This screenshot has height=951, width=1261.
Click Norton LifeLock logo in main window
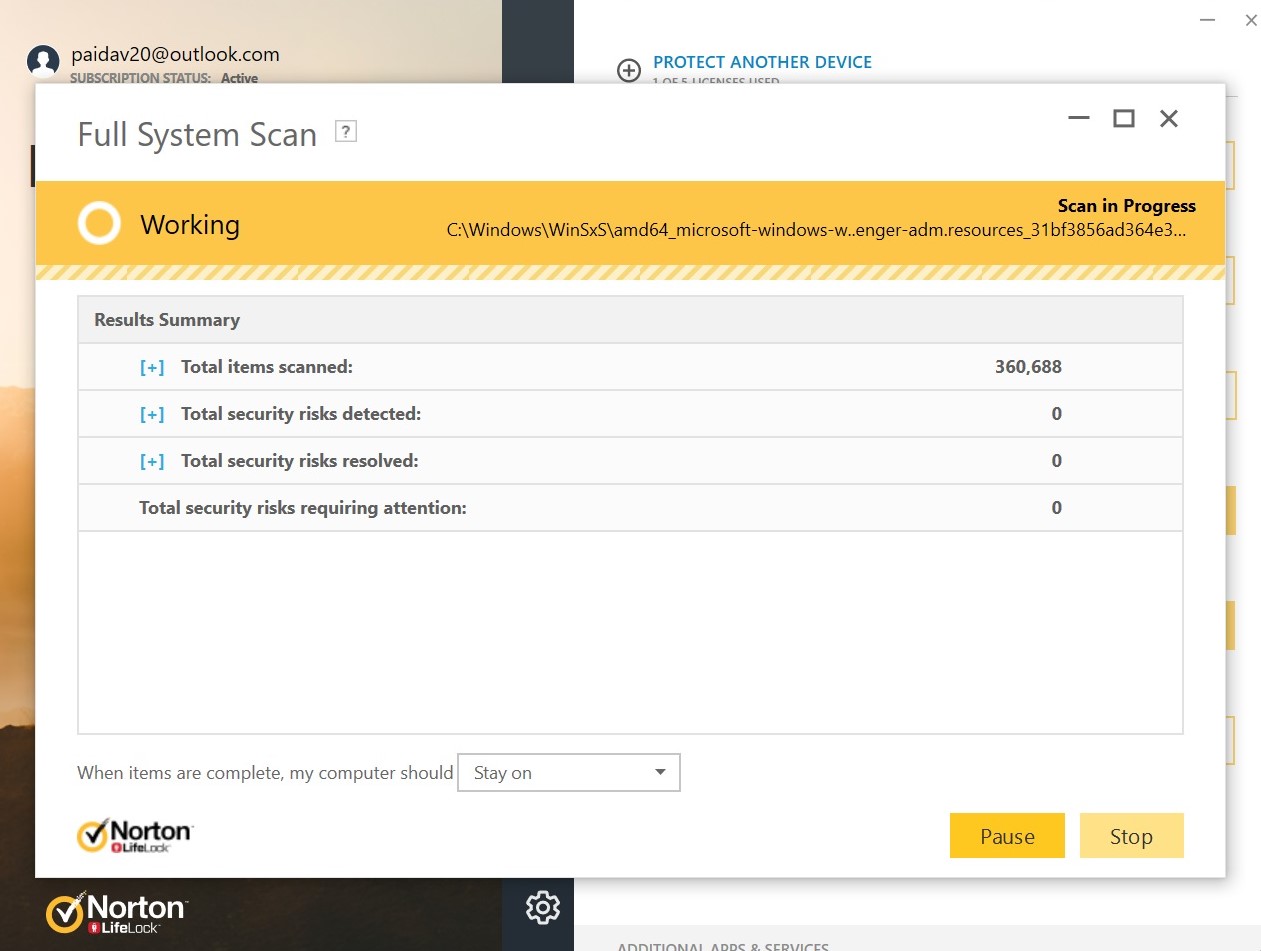tap(116, 913)
